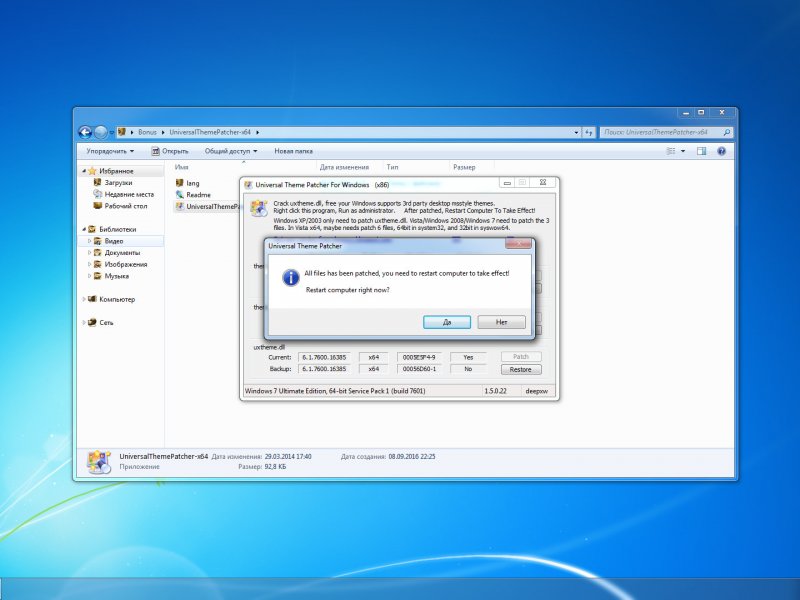
Task: Click Открыть in the Explorer toolbar
Action: tap(170, 151)
